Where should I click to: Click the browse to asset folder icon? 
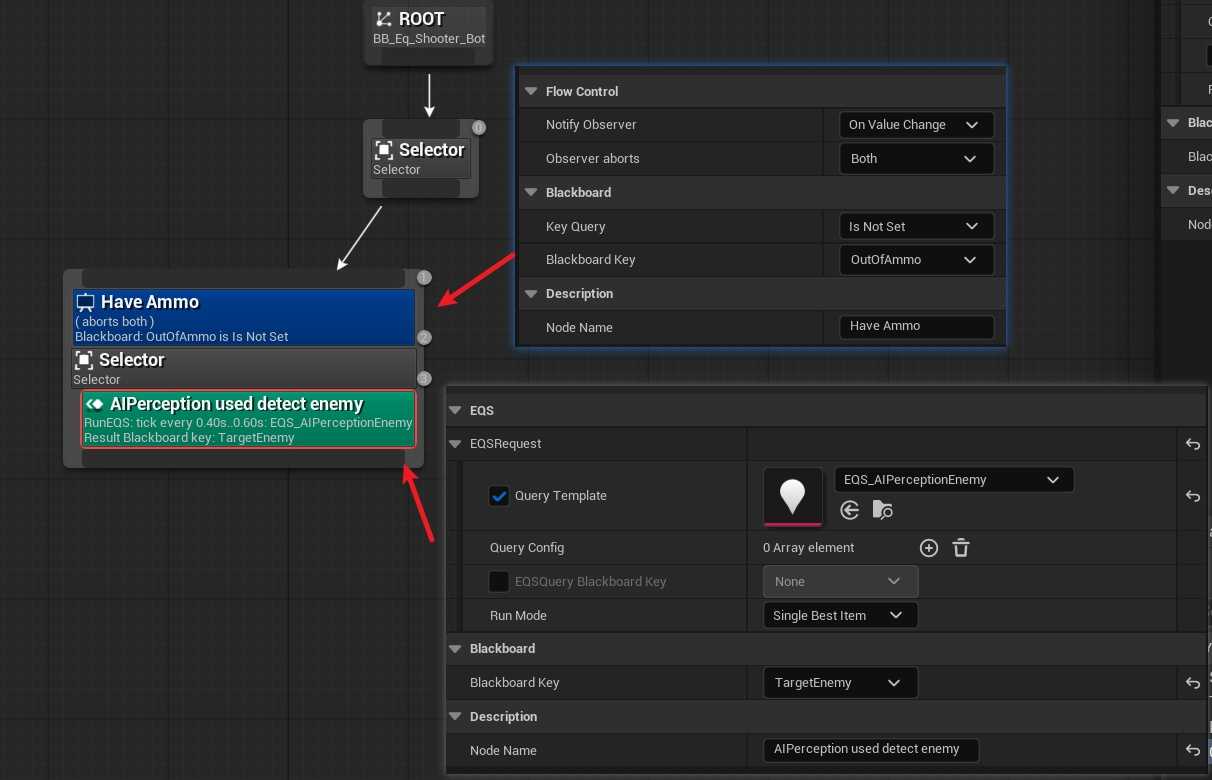(x=882, y=510)
